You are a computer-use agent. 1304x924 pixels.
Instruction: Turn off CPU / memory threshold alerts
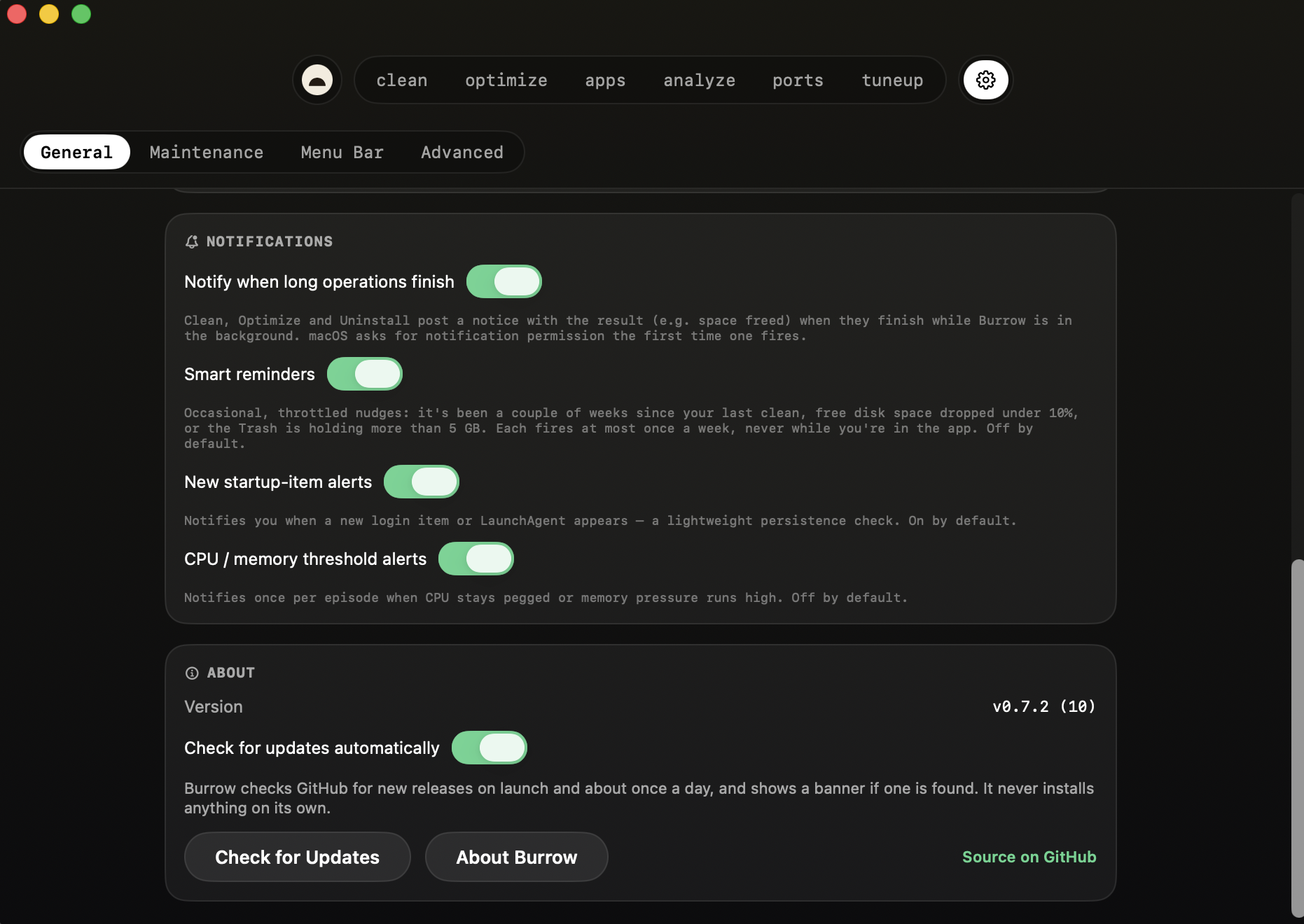(x=476, y=559)
